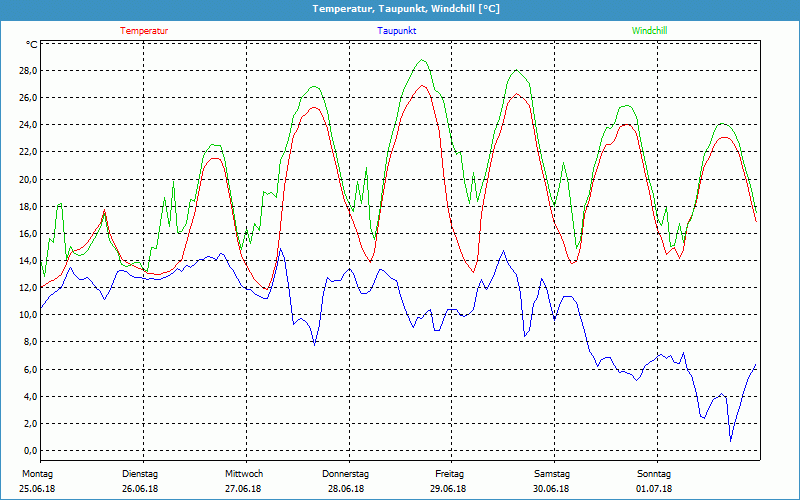This screenshot has width=800, height=500.
Task: Click the green Windchill legend label
Action: 649,31
